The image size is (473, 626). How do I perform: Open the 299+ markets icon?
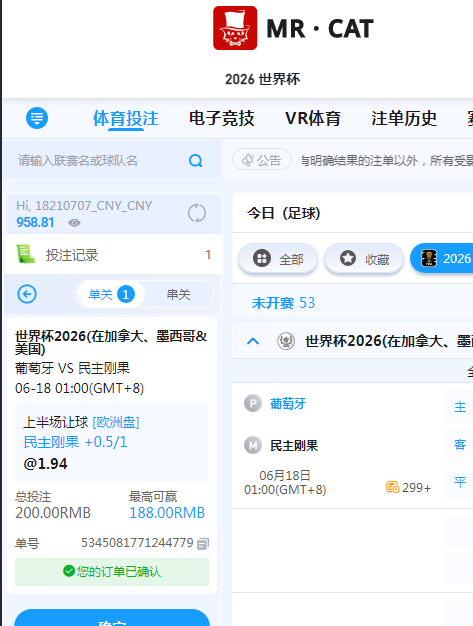click(x=392, y=487)
